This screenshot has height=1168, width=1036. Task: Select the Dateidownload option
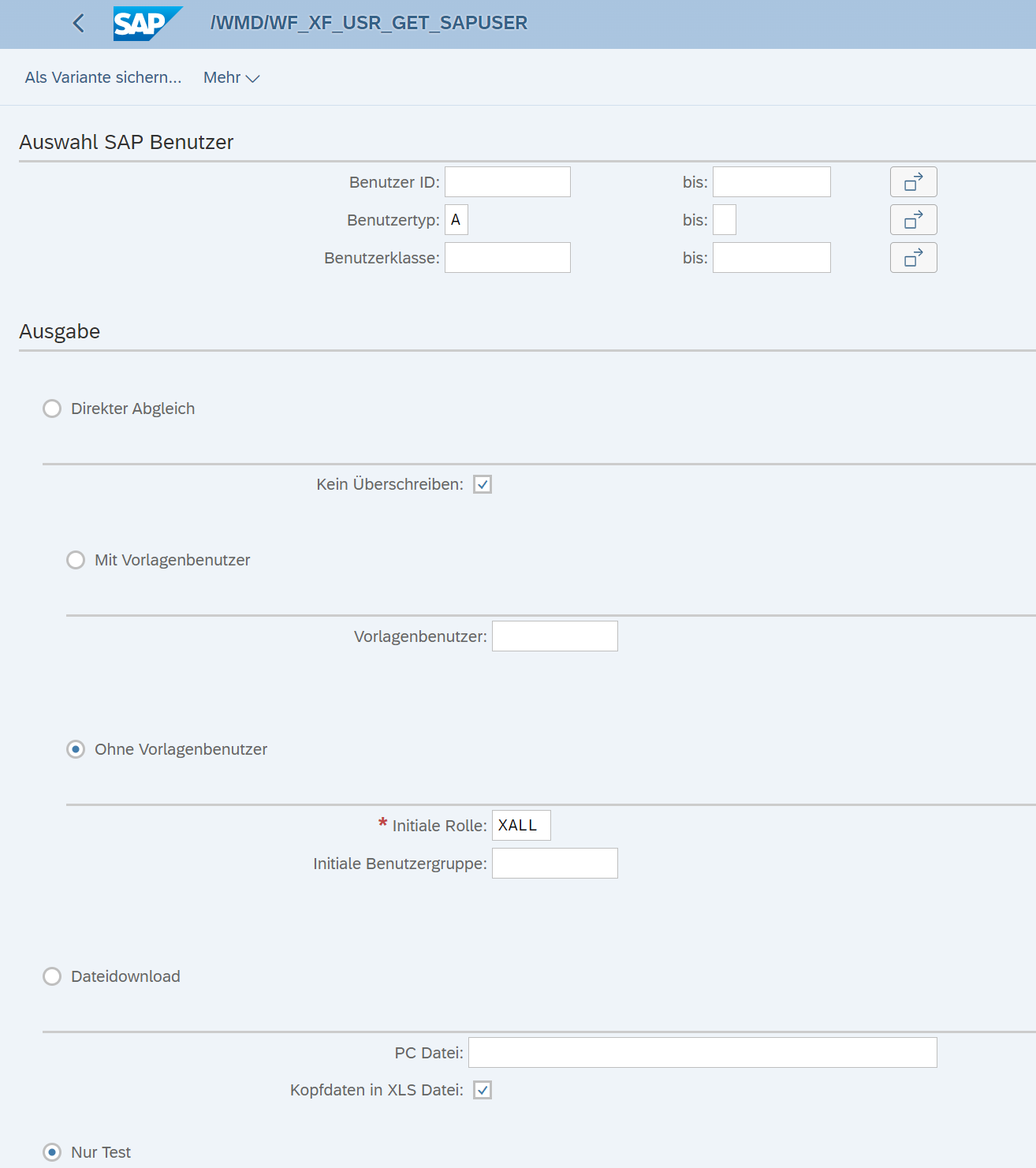tap(52, 976)
